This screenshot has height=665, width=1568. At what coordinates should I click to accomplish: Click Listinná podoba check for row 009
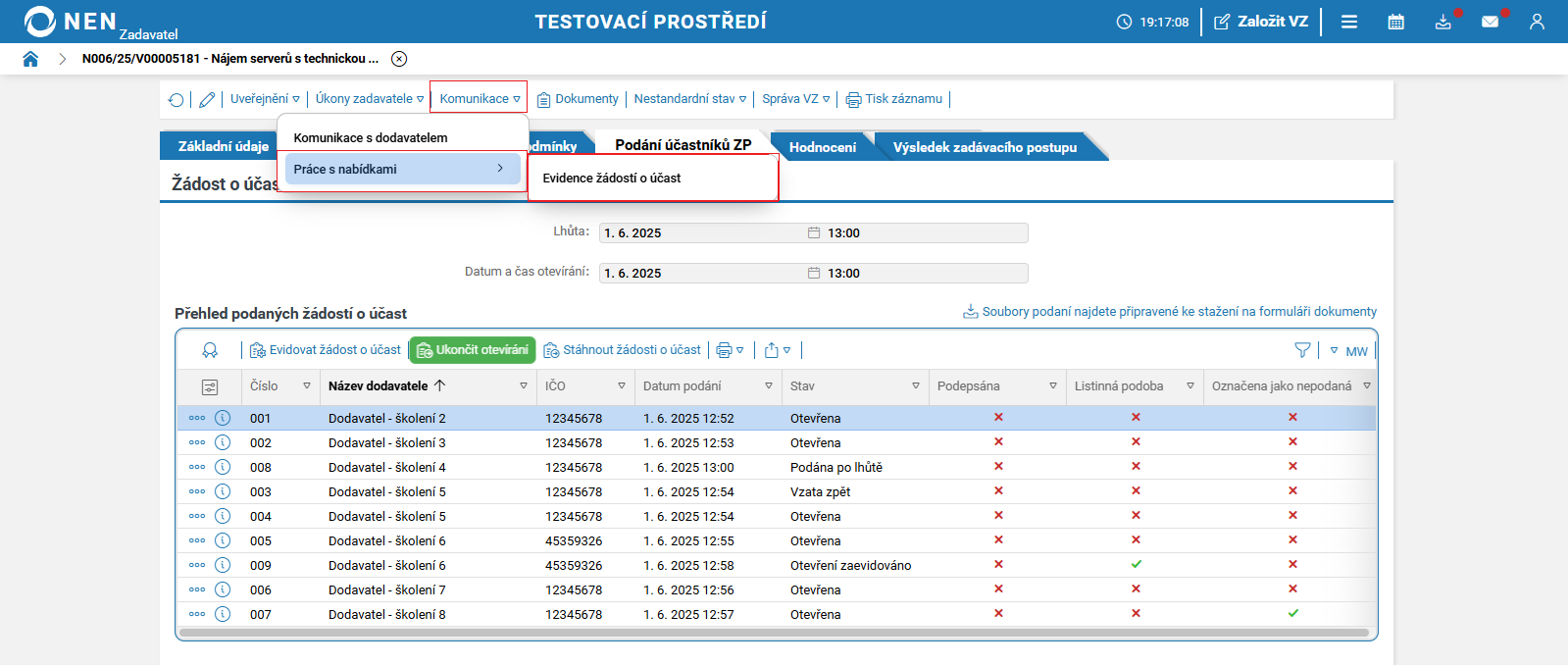(1136, 564)
